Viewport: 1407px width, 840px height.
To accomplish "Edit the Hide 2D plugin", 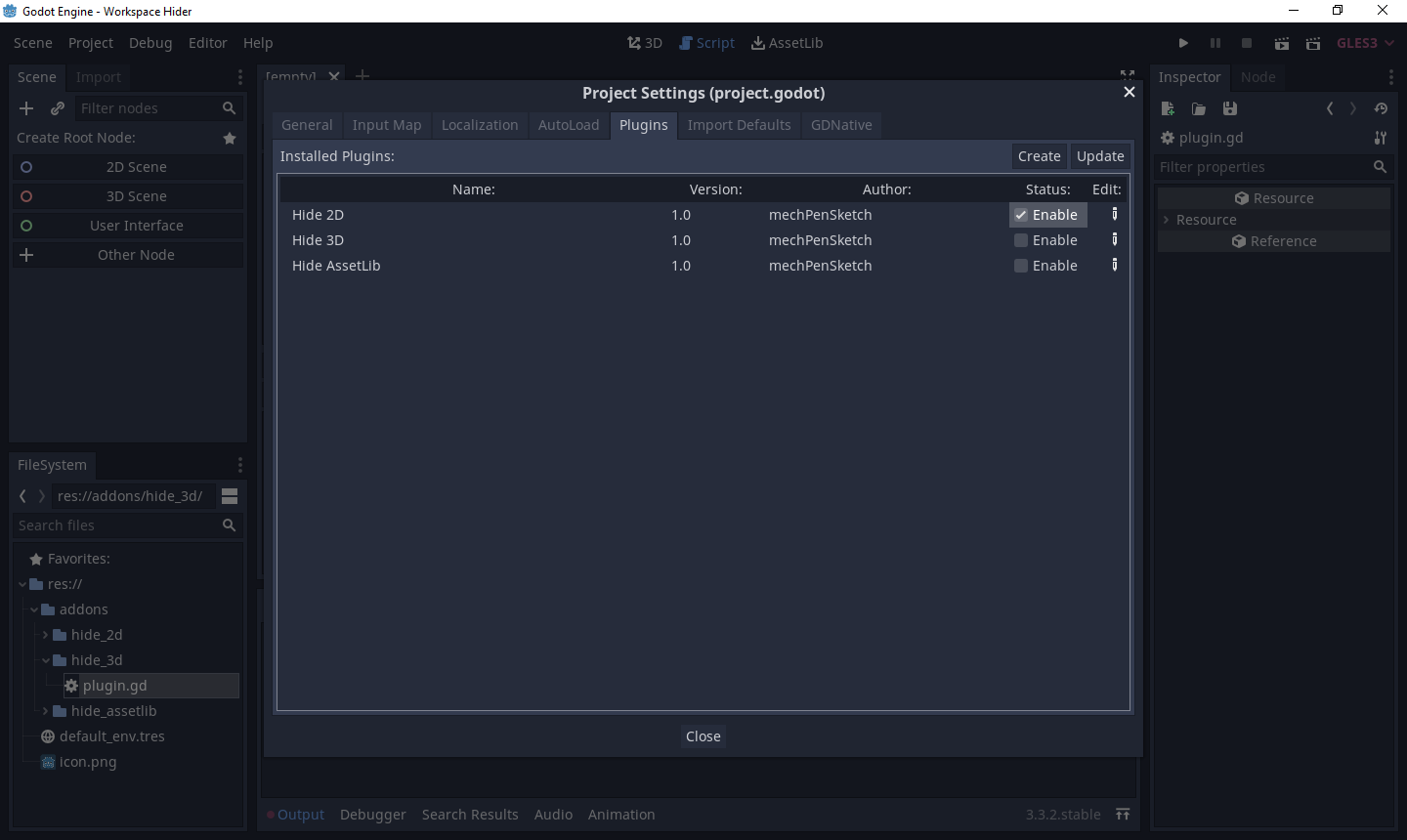I will [x=1115, y=214].
